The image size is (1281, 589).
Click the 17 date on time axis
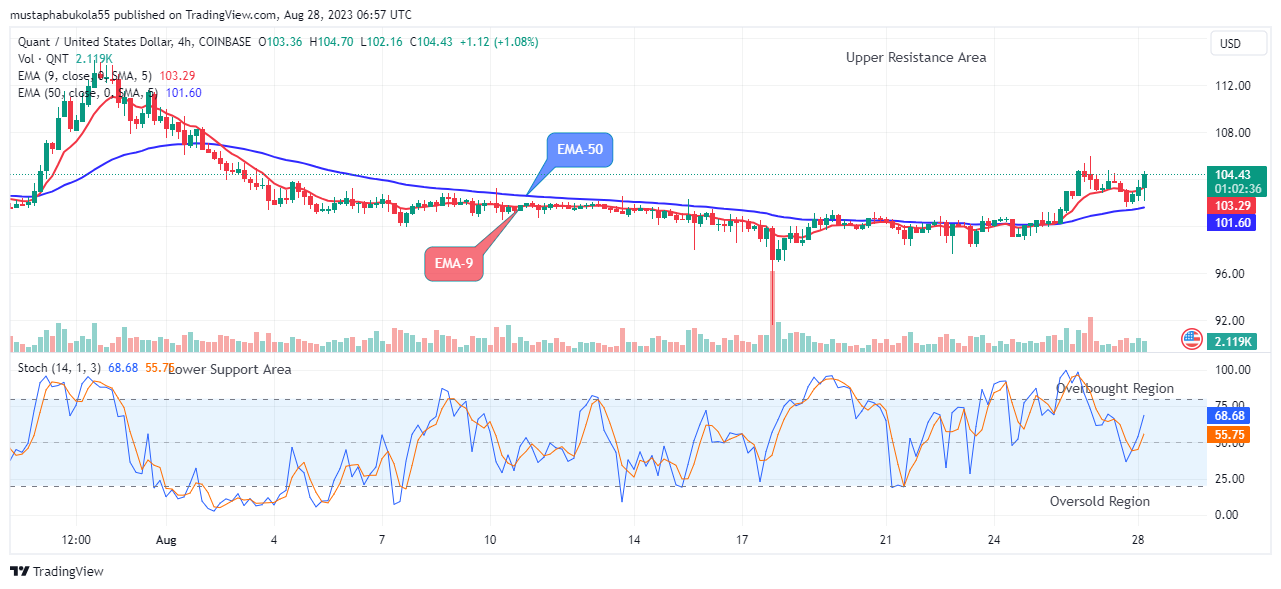(741, 540)
